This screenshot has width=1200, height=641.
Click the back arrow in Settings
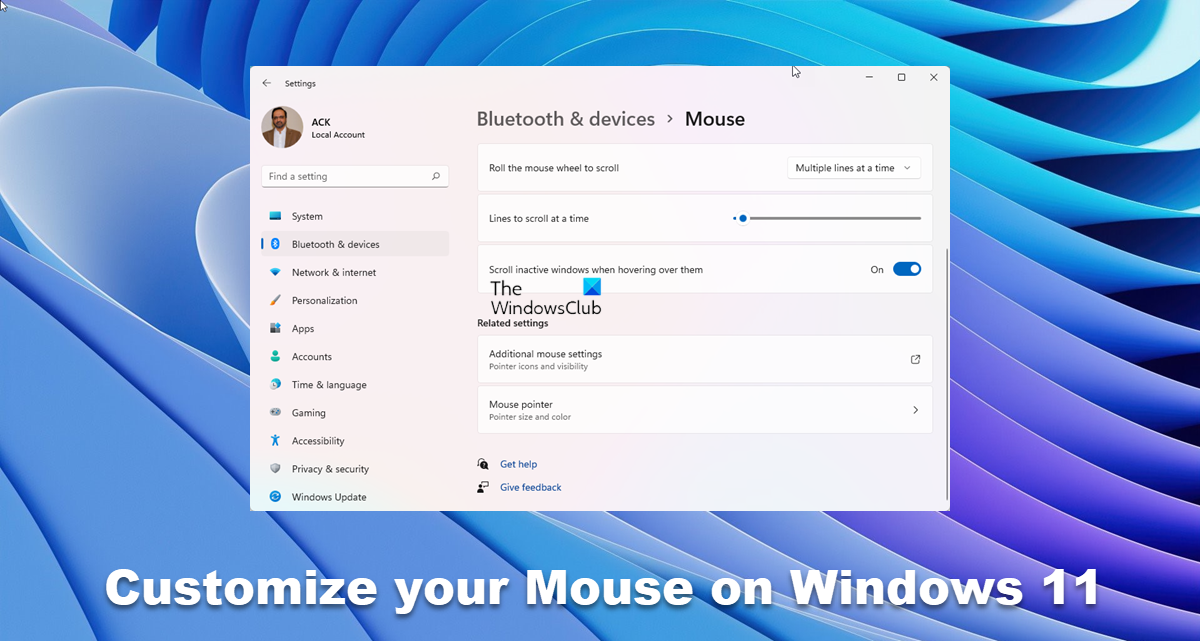[x=266, y=83]
